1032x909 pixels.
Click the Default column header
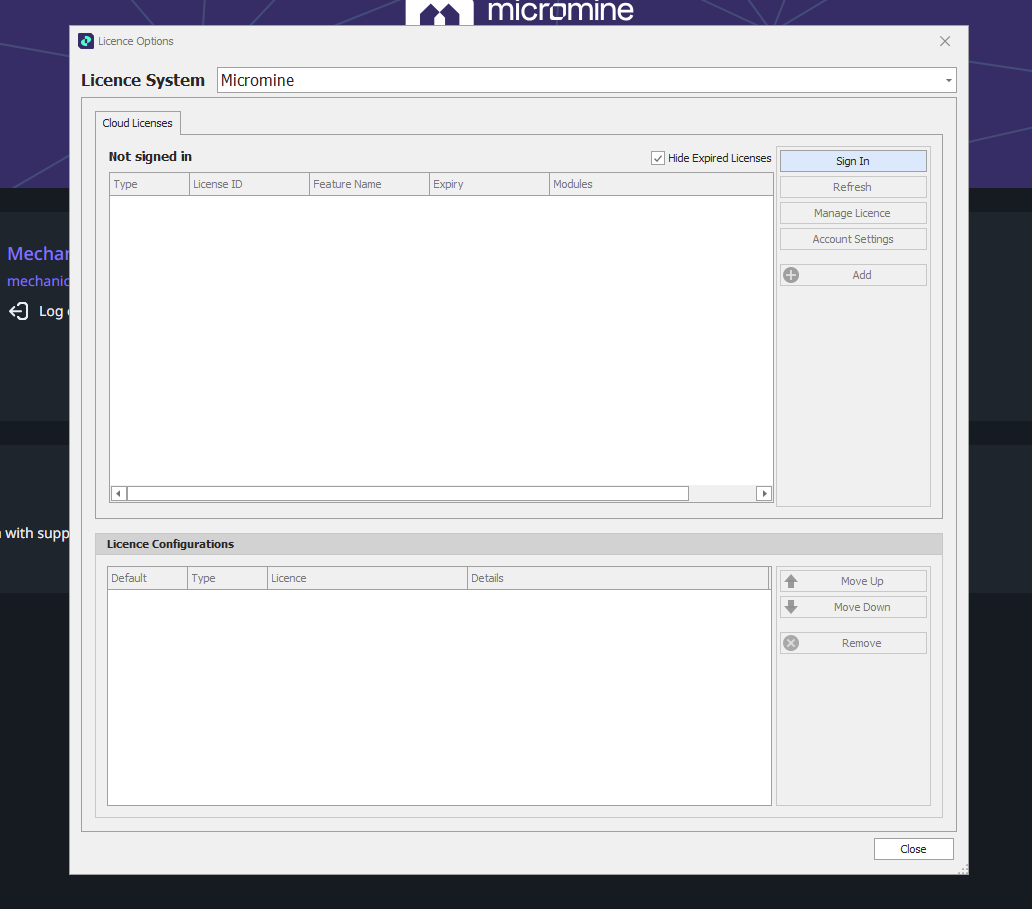pyautogui.click(x=147, y=578)
